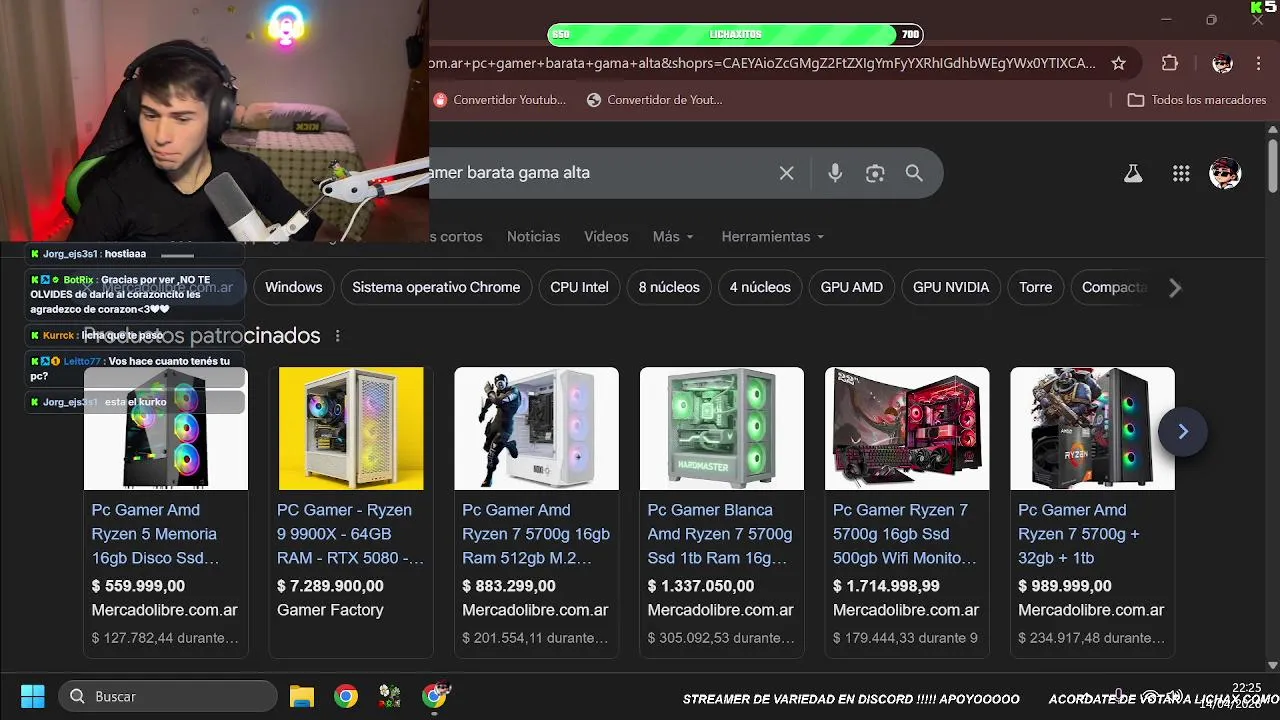Open Pc Gamer Blanca Amd Ryzen 7 title
The image size is (1280, 720).
coord(720,534)
